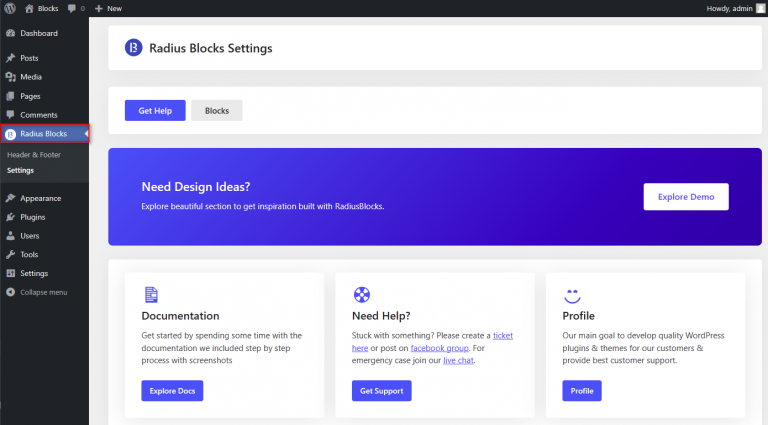768x425 pixels.
Task: Open the facebook group link
Action: coord(439,348)
